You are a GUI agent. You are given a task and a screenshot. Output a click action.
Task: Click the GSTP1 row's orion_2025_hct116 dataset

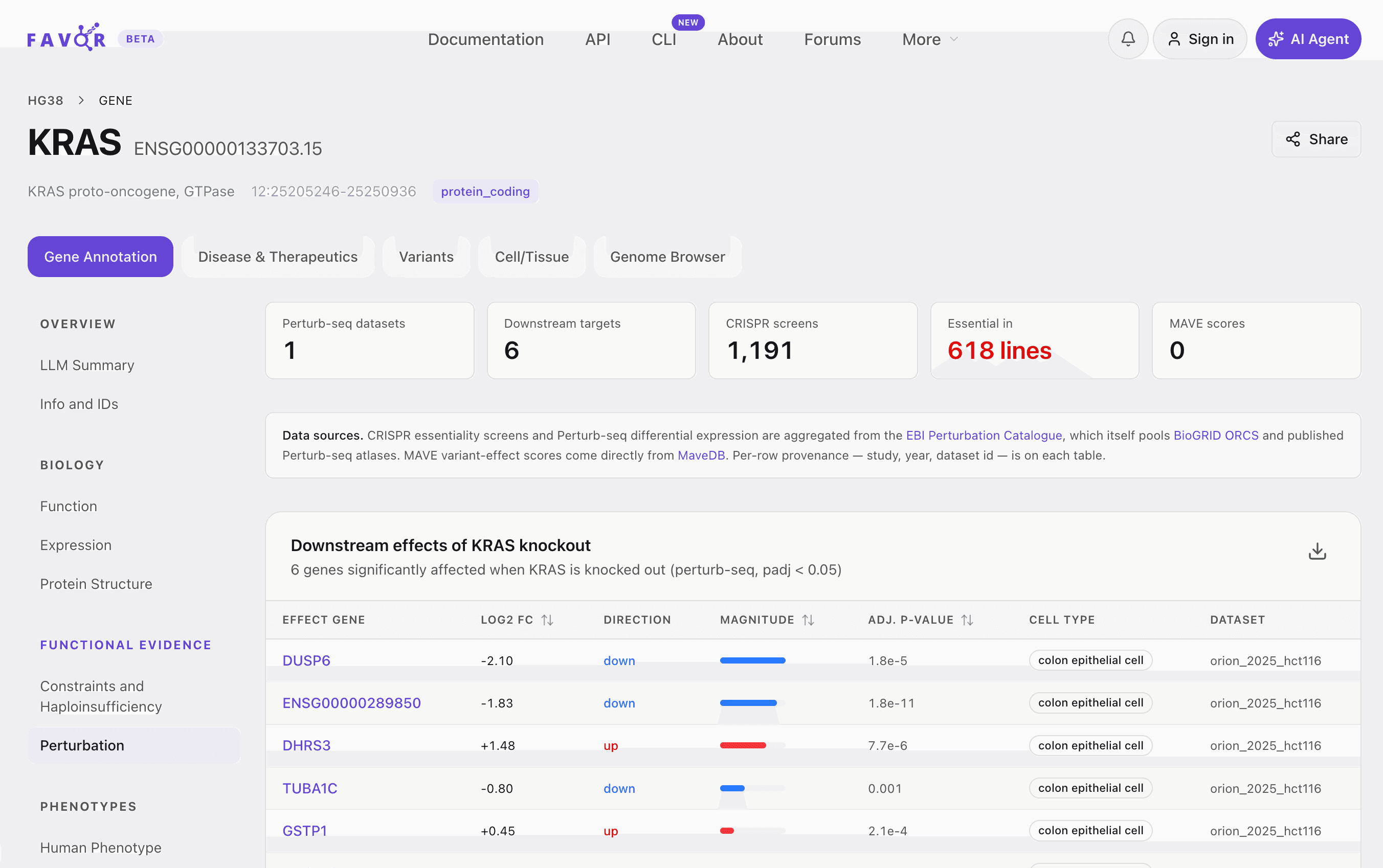click(x=1265, y=831)
